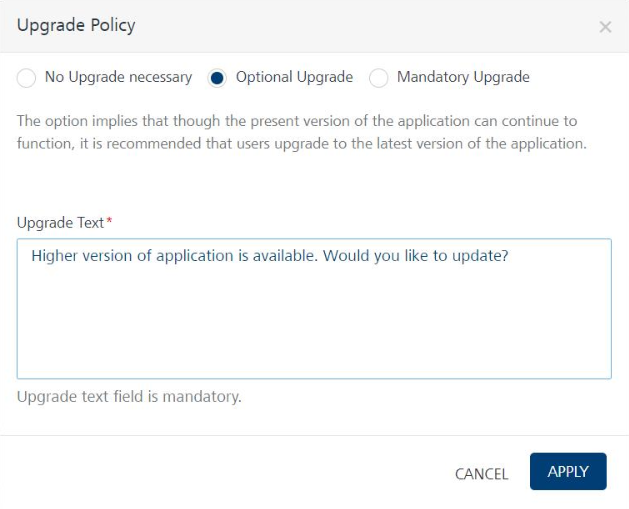Screen dimensions: 629x509
Task: Click the option description paragraph
Action: click(300, 132)
